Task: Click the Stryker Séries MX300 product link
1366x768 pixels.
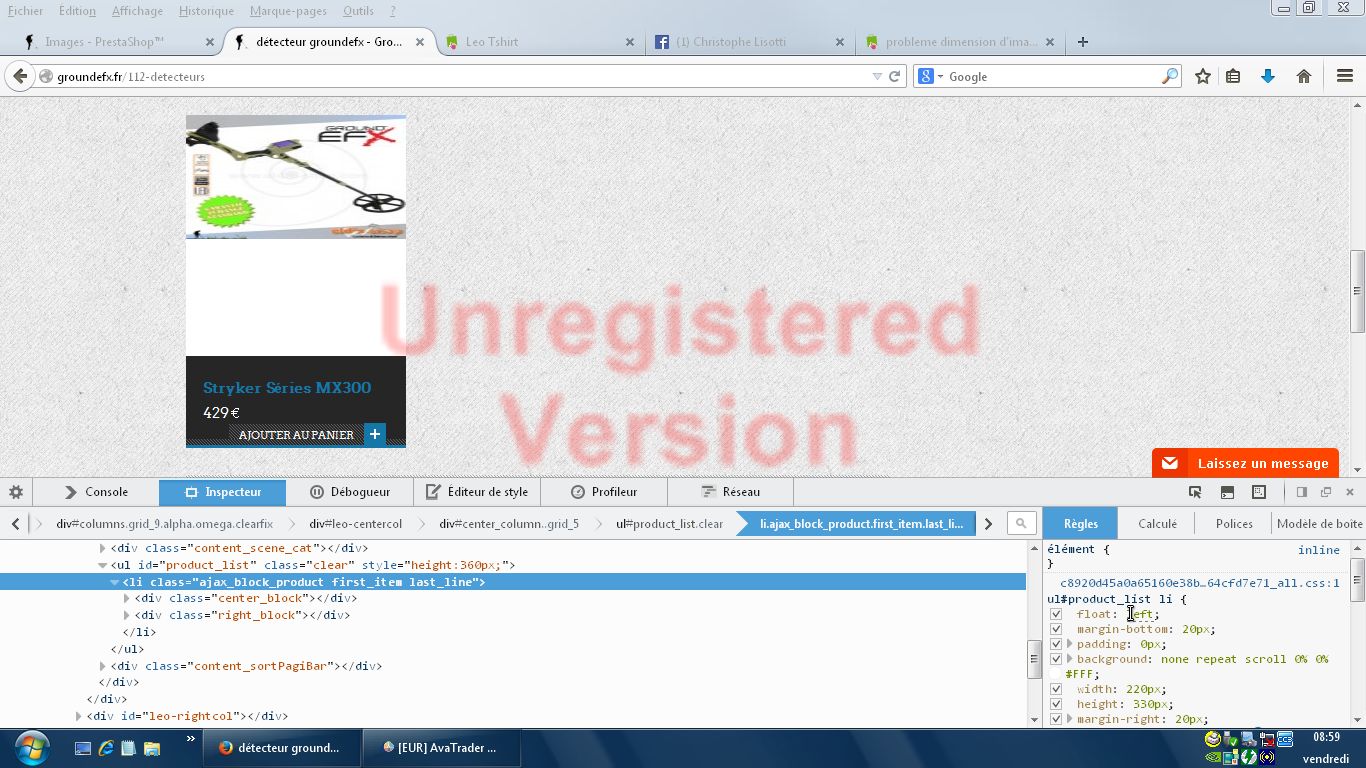Action: click(287, 388)
